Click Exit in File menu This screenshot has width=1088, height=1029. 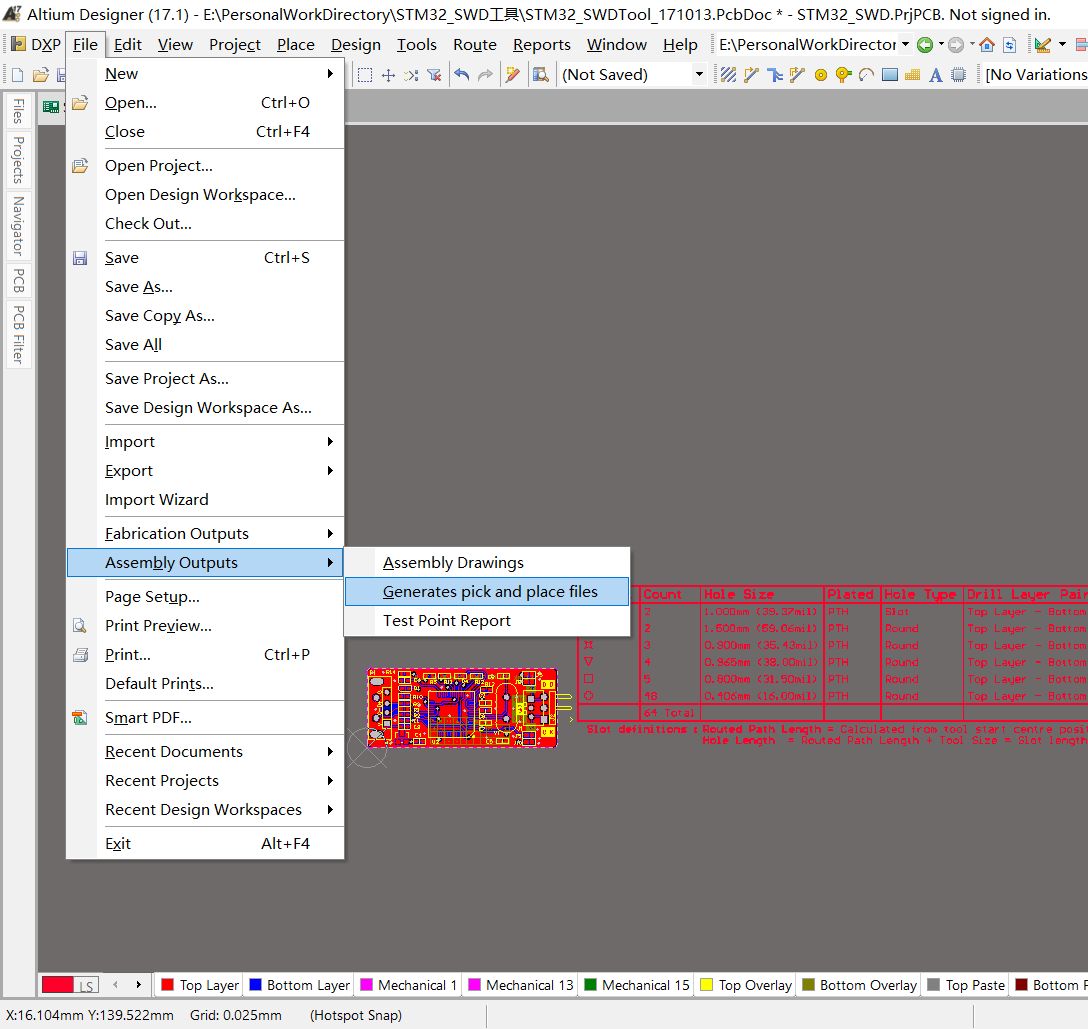coord(205,844)
